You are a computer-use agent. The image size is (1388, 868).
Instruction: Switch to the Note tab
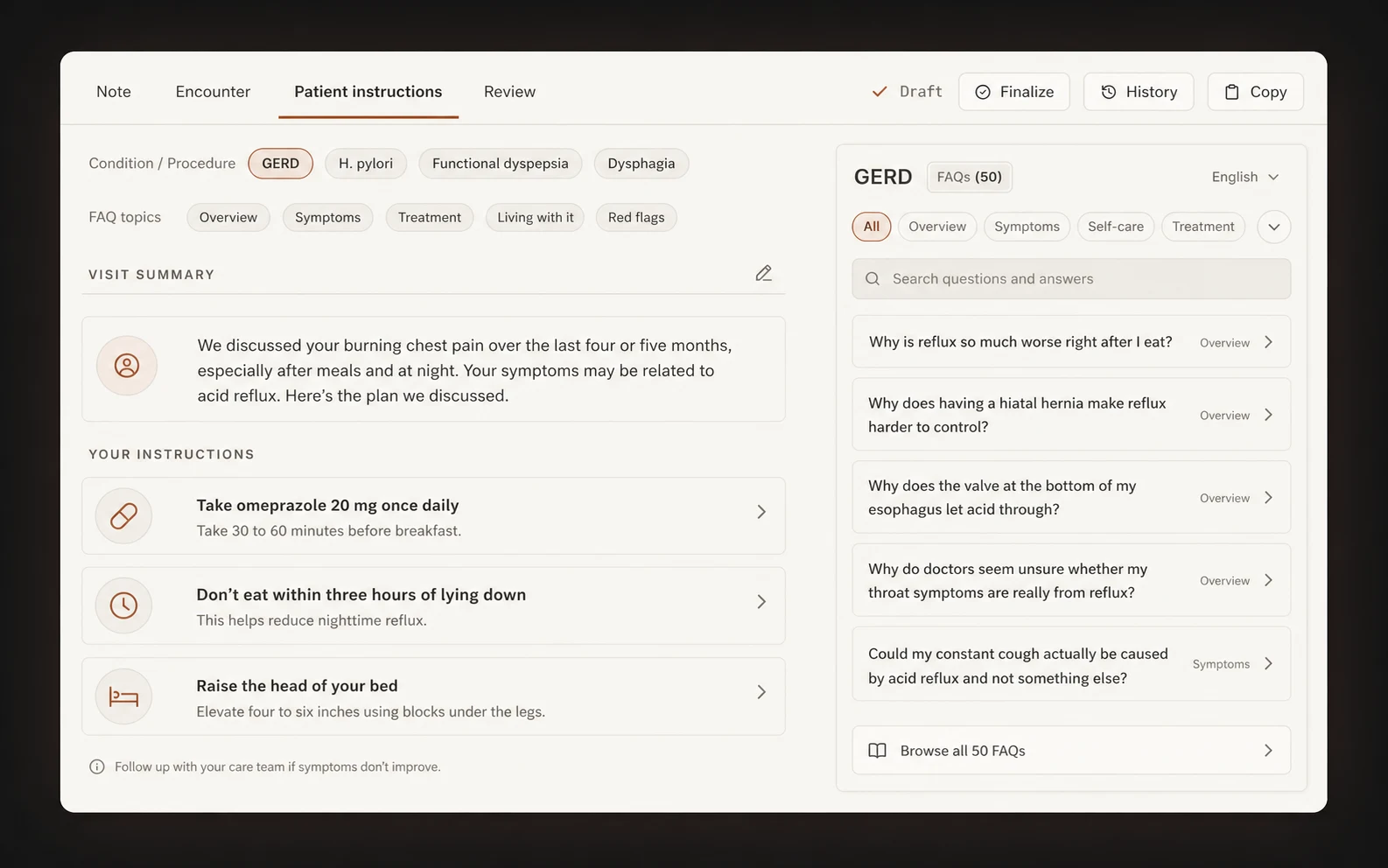pos(114,92)
